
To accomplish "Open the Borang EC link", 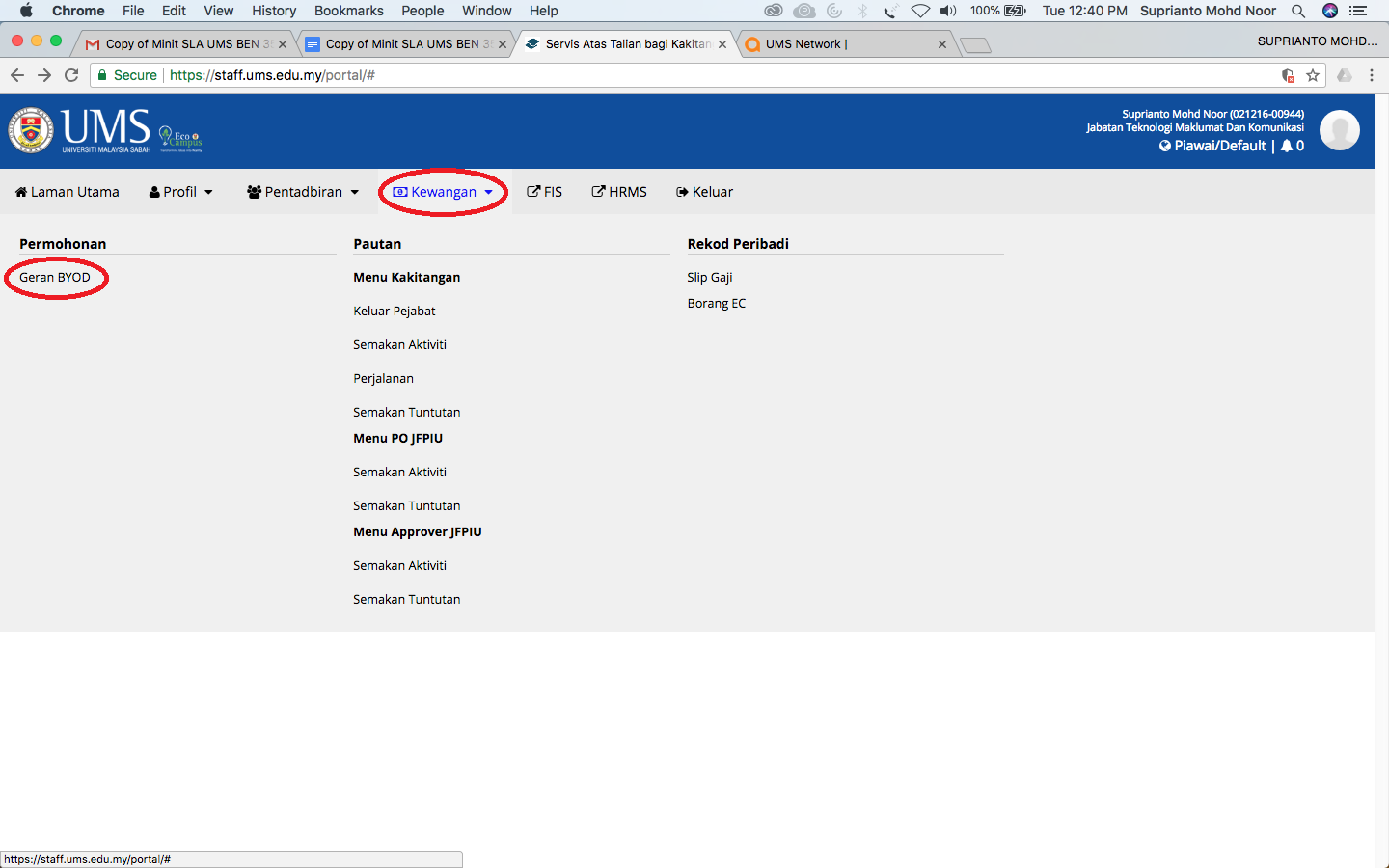I will pyautogui.click(x=717, y=303).
